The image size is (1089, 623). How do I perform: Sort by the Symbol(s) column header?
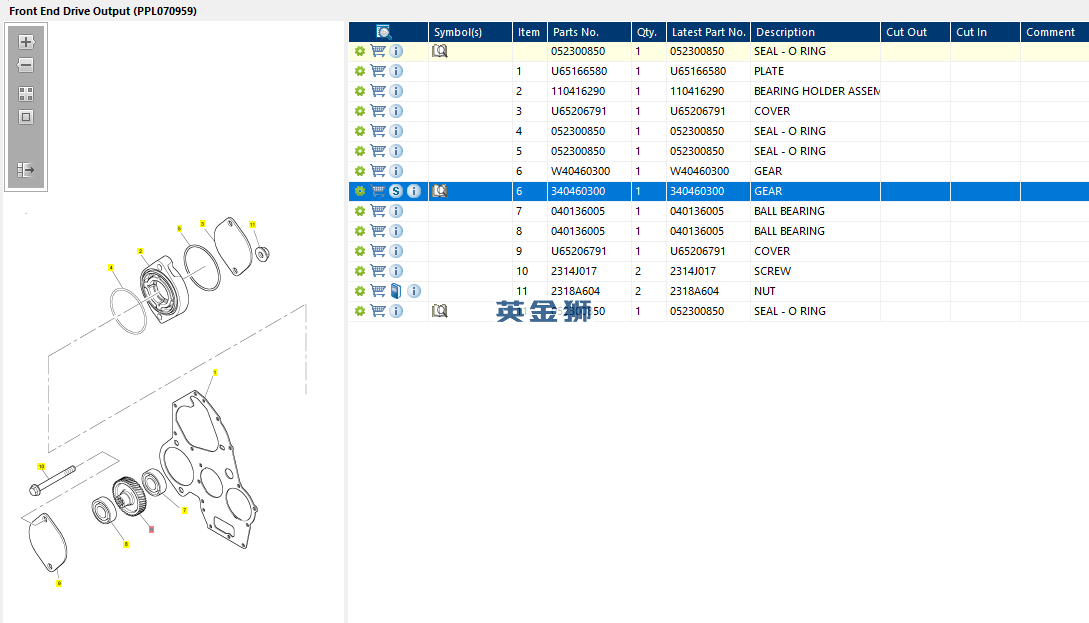click(470, 32)
